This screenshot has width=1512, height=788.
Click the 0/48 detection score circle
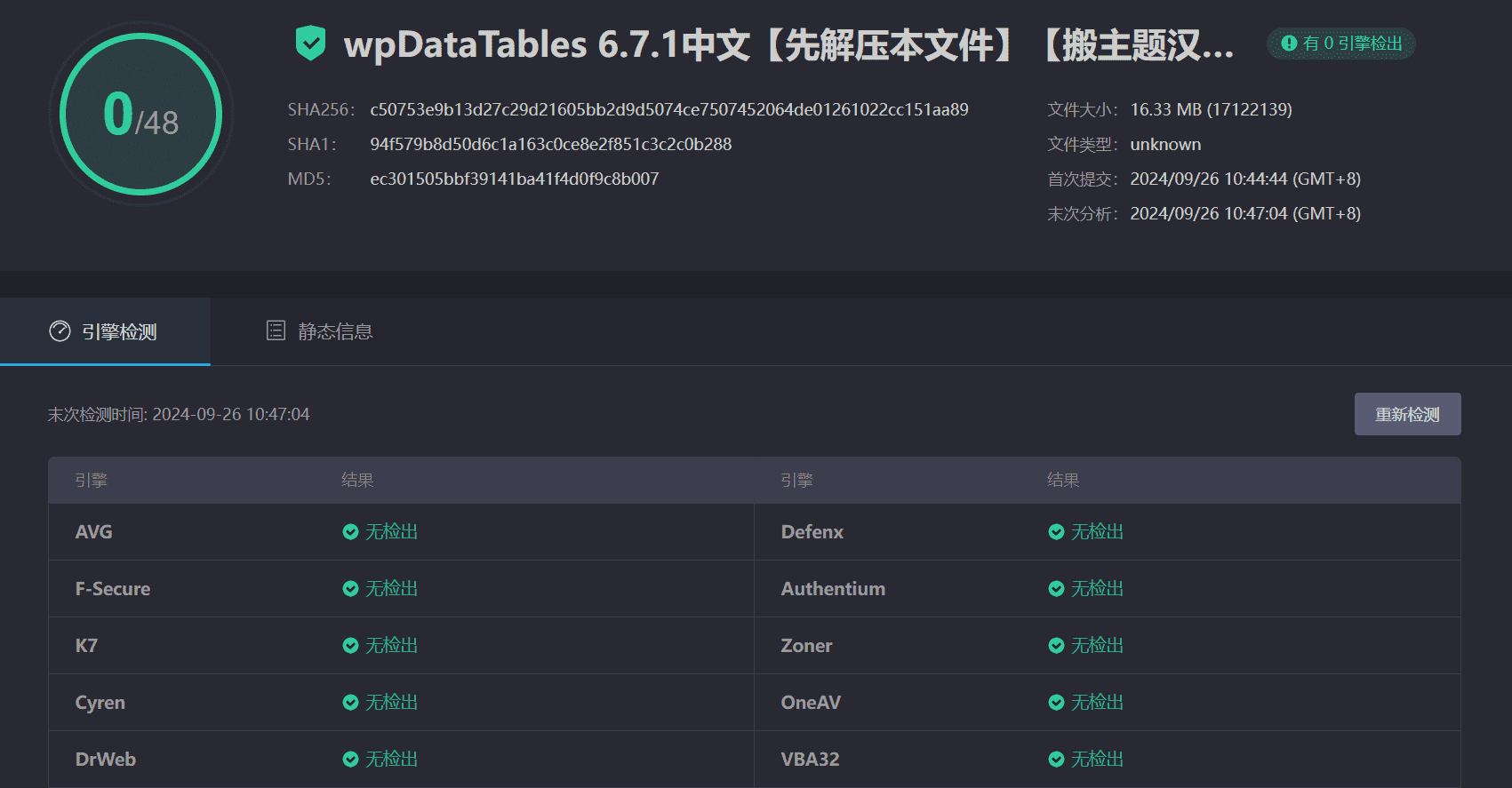[x=141, y=114]
